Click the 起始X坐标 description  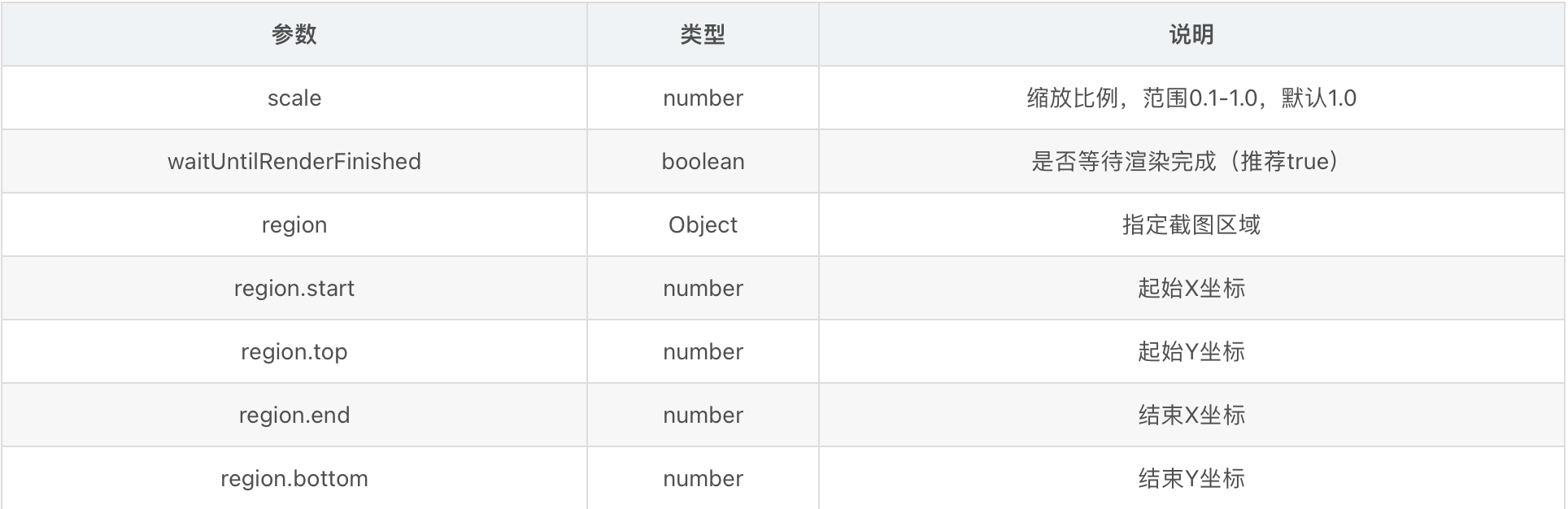[x=1191, y=288]
